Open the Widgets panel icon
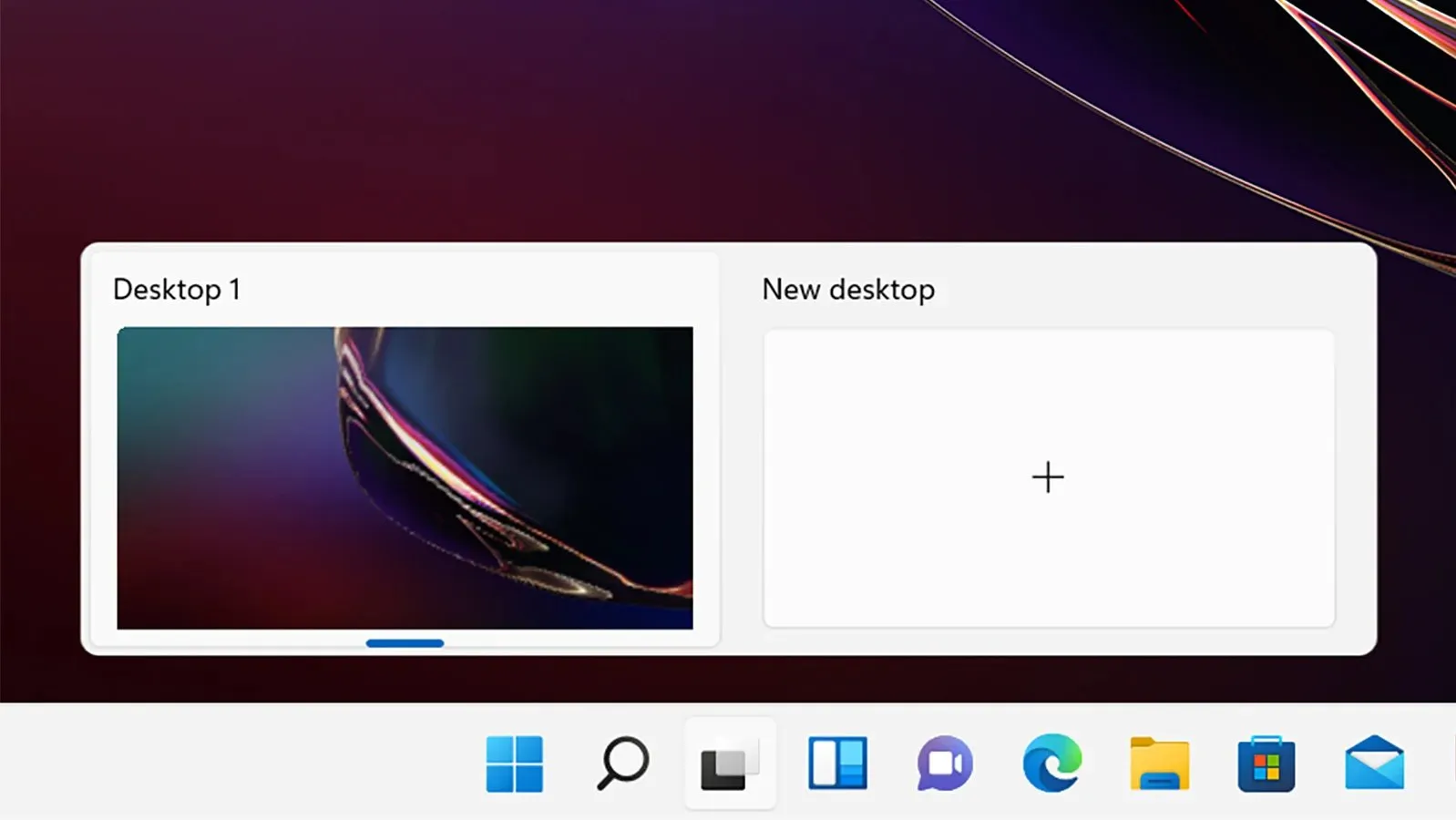Viewport: 1456px width, 820px height. (x=837, y=764)
